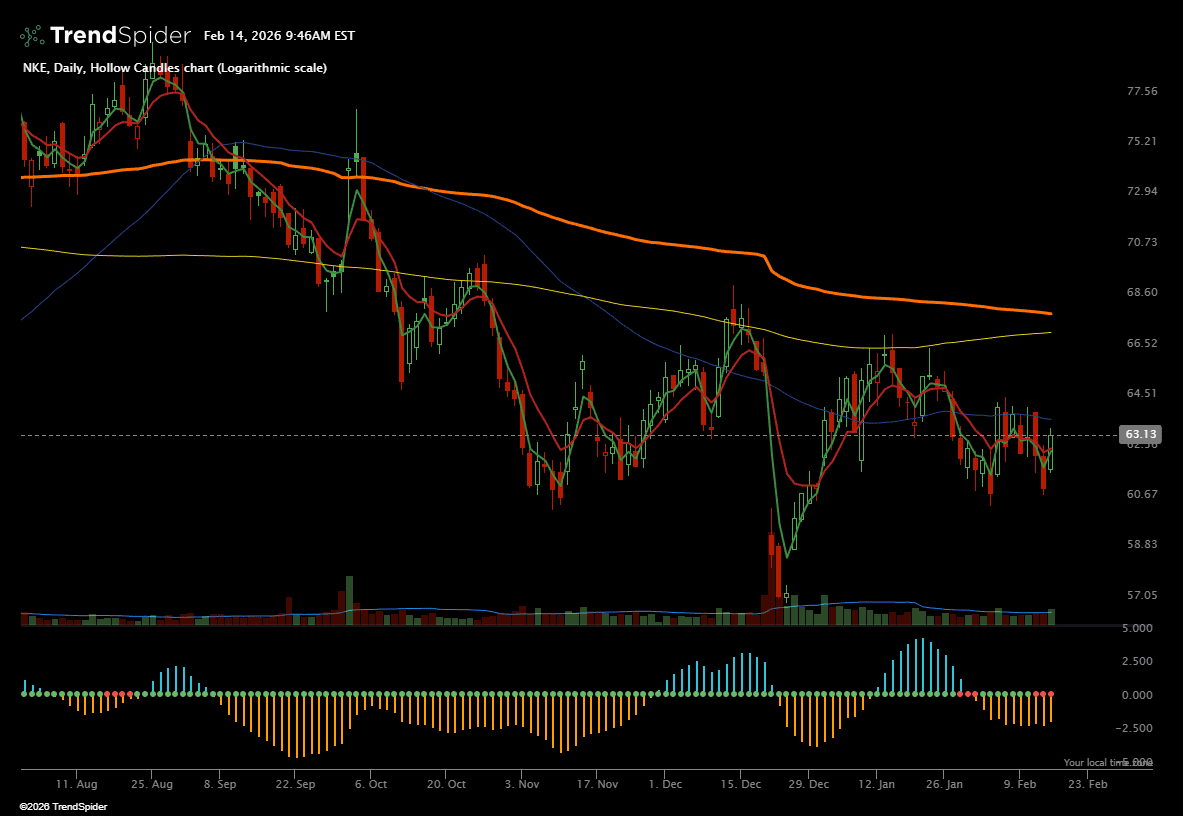Viewport: 1183px width, 816px height.
Task: Click the ©2026 TrendSpider copyright text
Action: pyautogui.click(x=63, y=806)
